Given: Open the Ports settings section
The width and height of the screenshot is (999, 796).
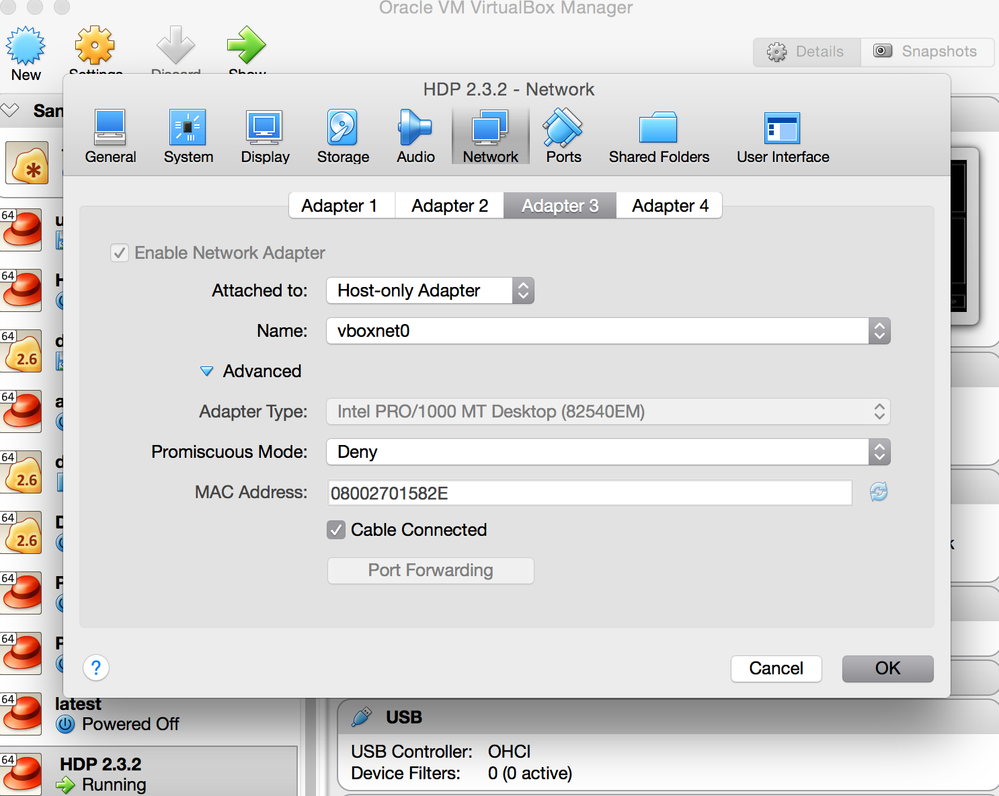Looking at the screenshot, I should (563, 136).
